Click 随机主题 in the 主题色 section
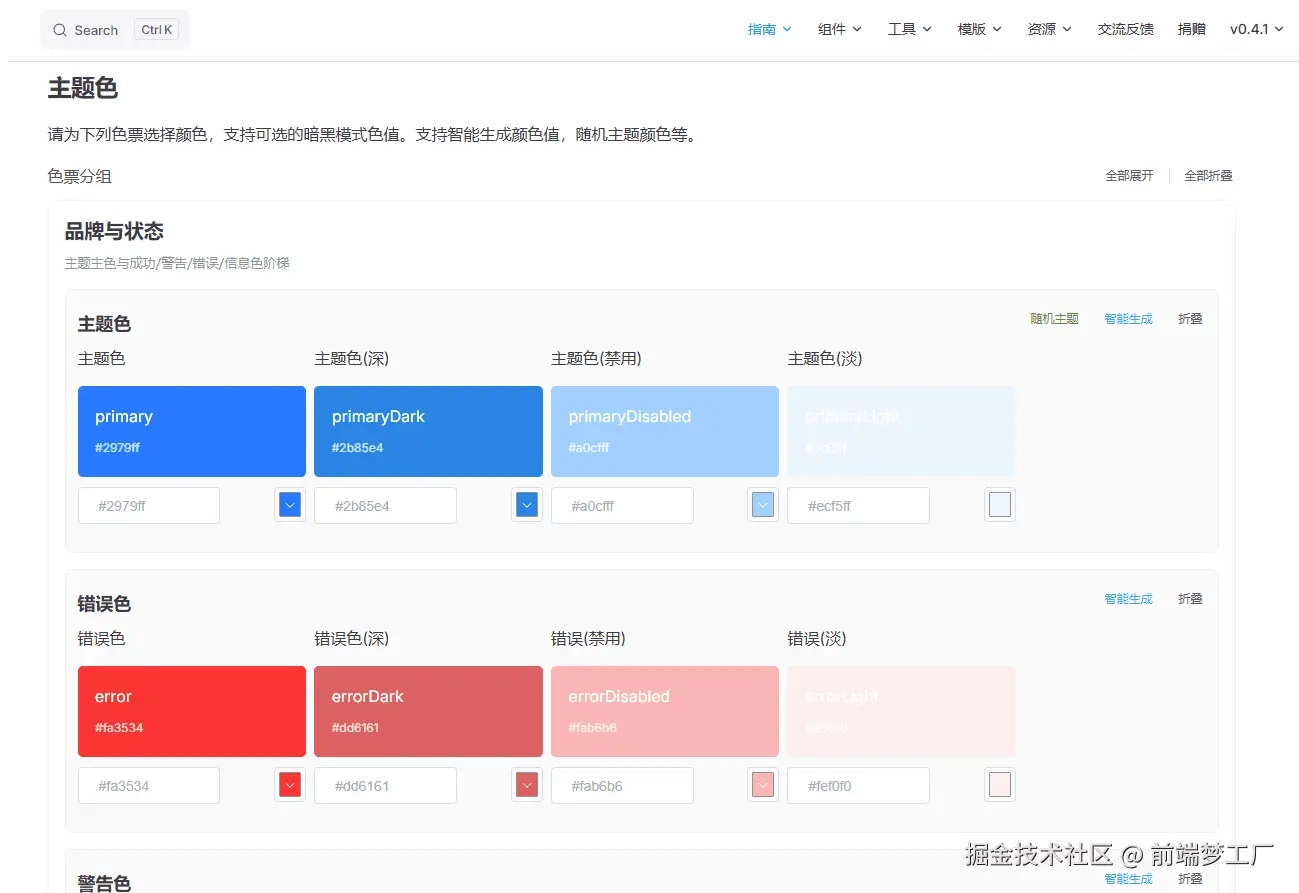 click(1054, 319)
